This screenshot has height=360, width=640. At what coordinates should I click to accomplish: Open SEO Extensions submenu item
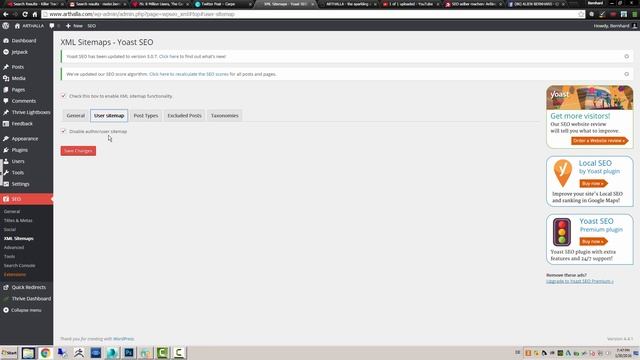(x=15, y=274)
